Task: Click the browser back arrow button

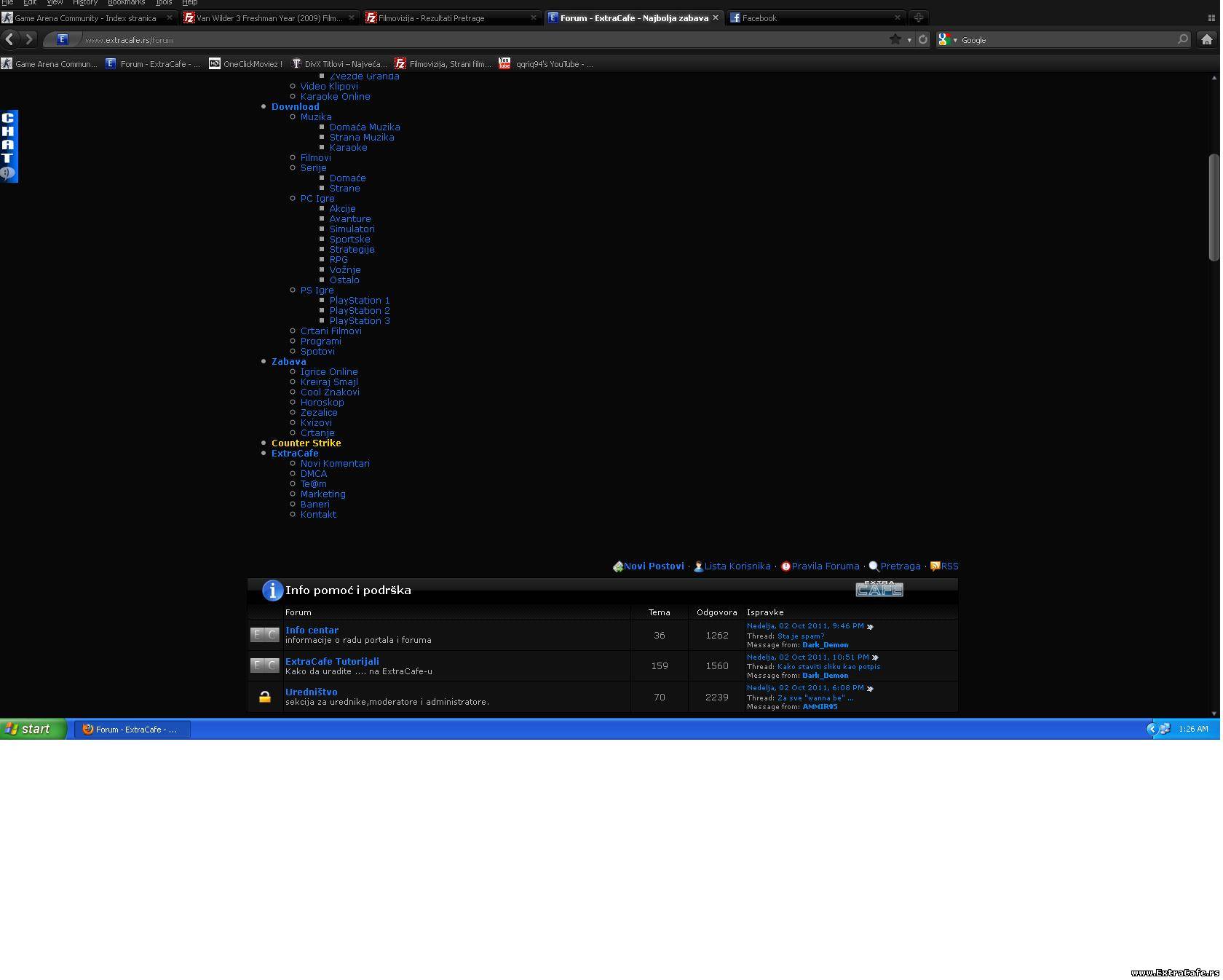Action: point(9,39)
